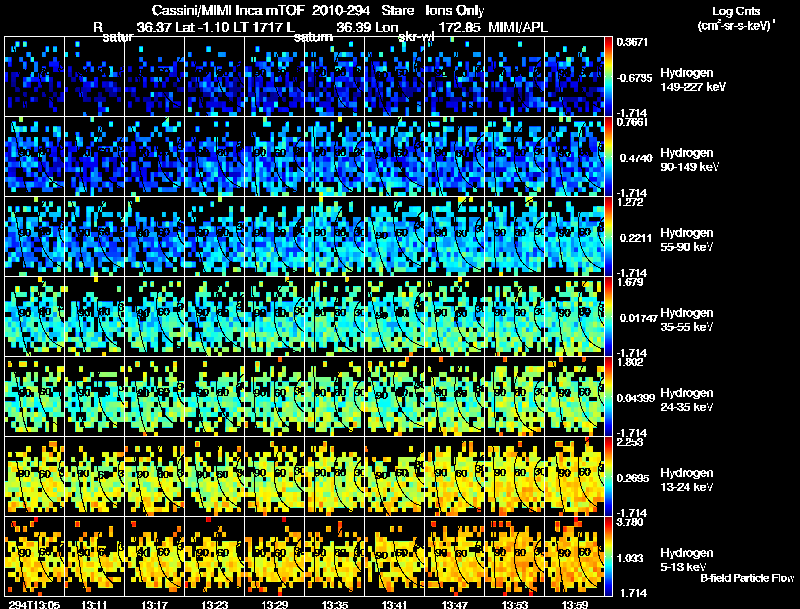Click the 0.4740 color scale value
Screen dimensions: 800x609
(636, 158)
